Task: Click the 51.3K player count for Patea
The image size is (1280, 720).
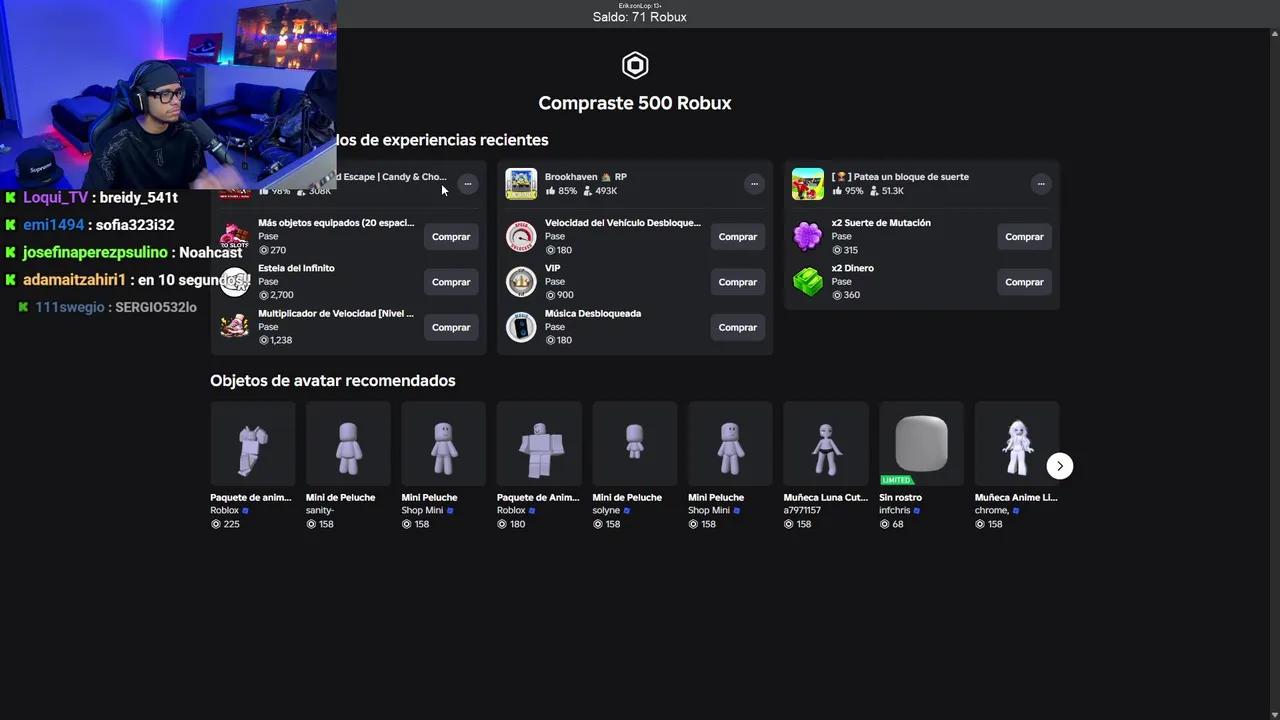Action: click(887, 191)
